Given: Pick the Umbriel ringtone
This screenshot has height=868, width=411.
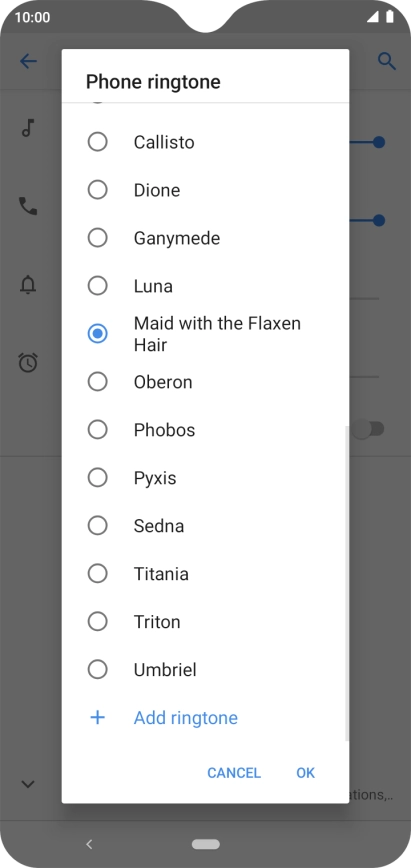Looking at the screenshot, I should pyautogui.click(x=205, y=670).
